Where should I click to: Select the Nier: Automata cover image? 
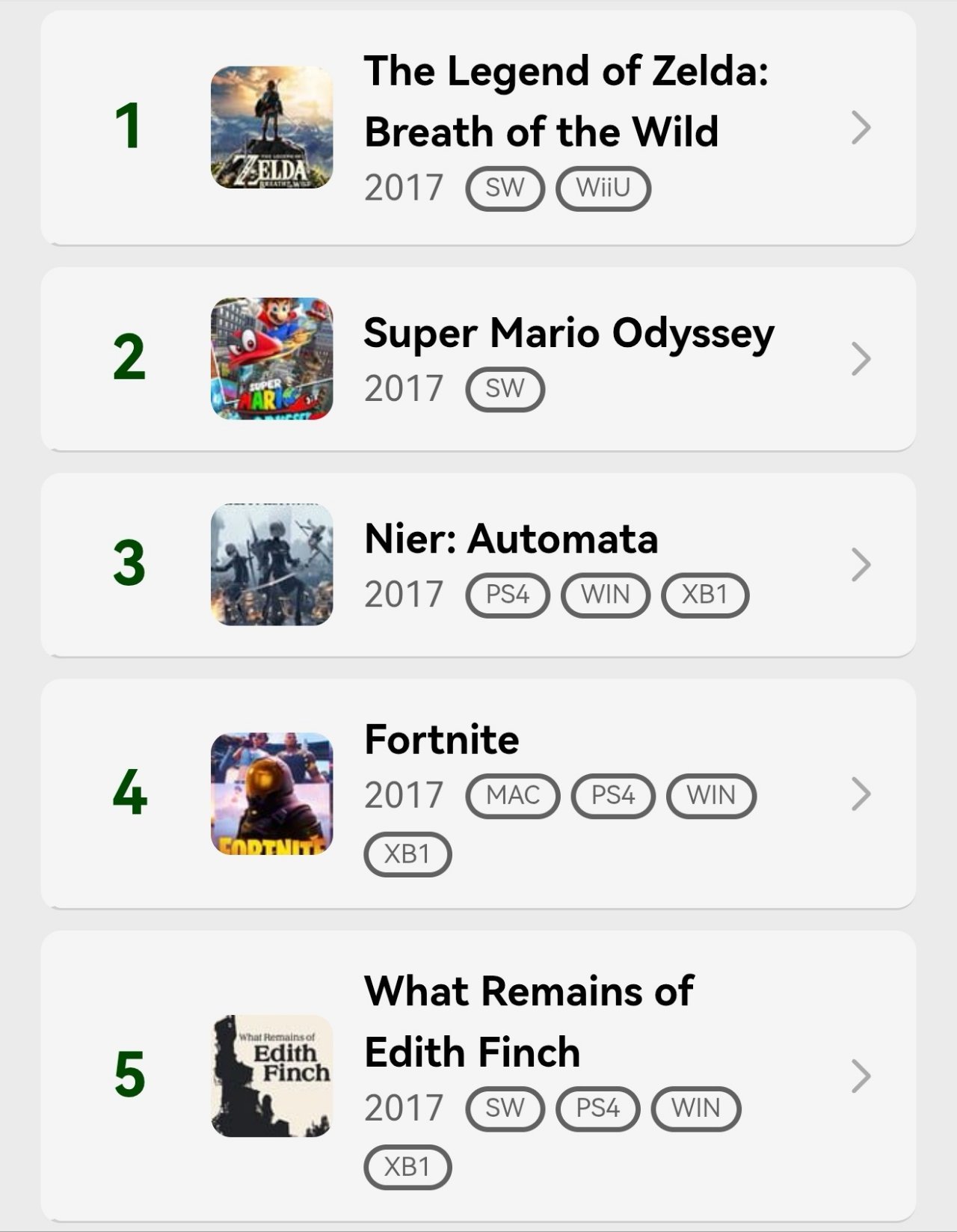(271, 564)
